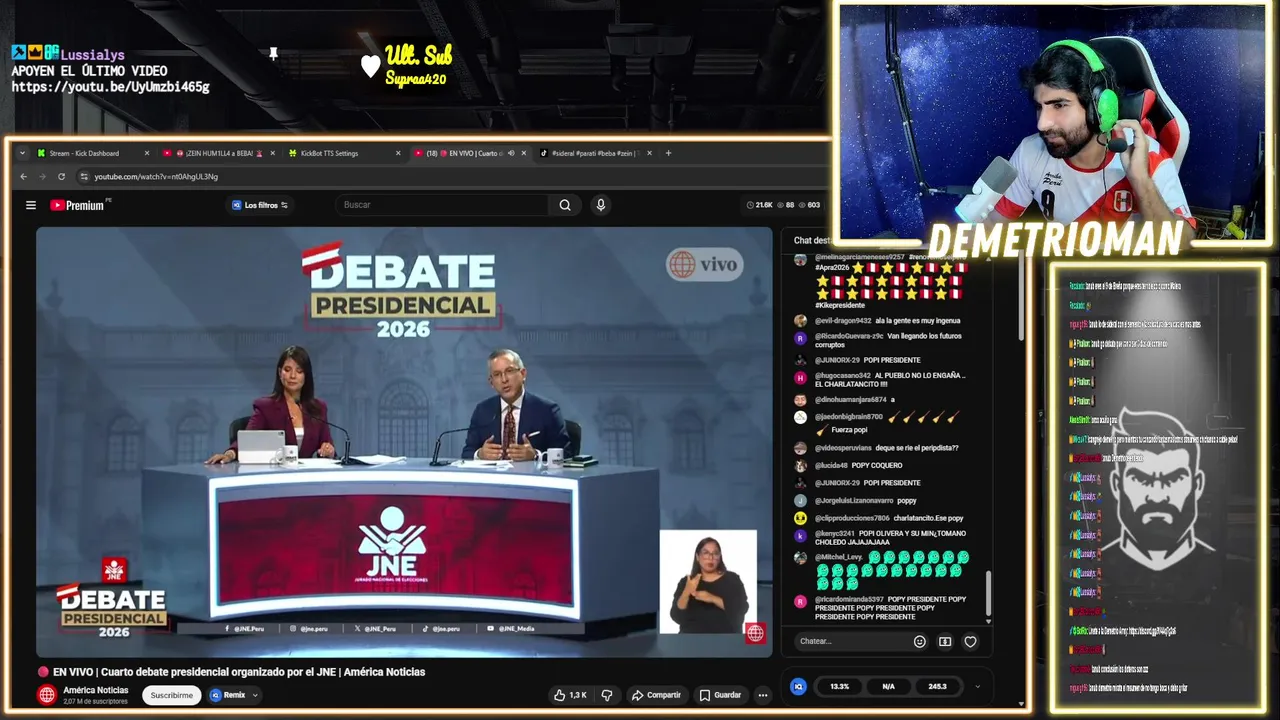Click the 603 views eye indicator
The width and height of the screenshot is (1280, 720).
click(x=810, y=205)
